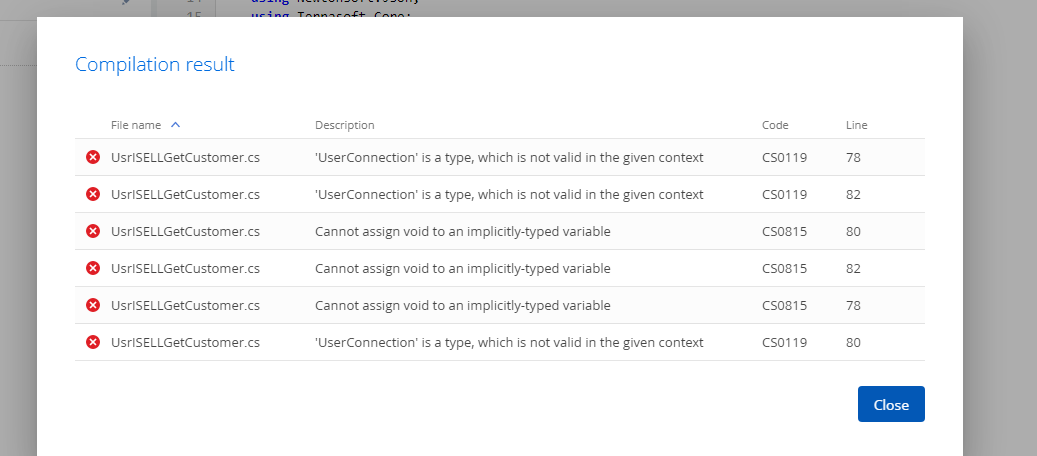Click line number 78 in CS0815 row
The height and width of the screenshot is (456, 1037).
click(853, 306)
